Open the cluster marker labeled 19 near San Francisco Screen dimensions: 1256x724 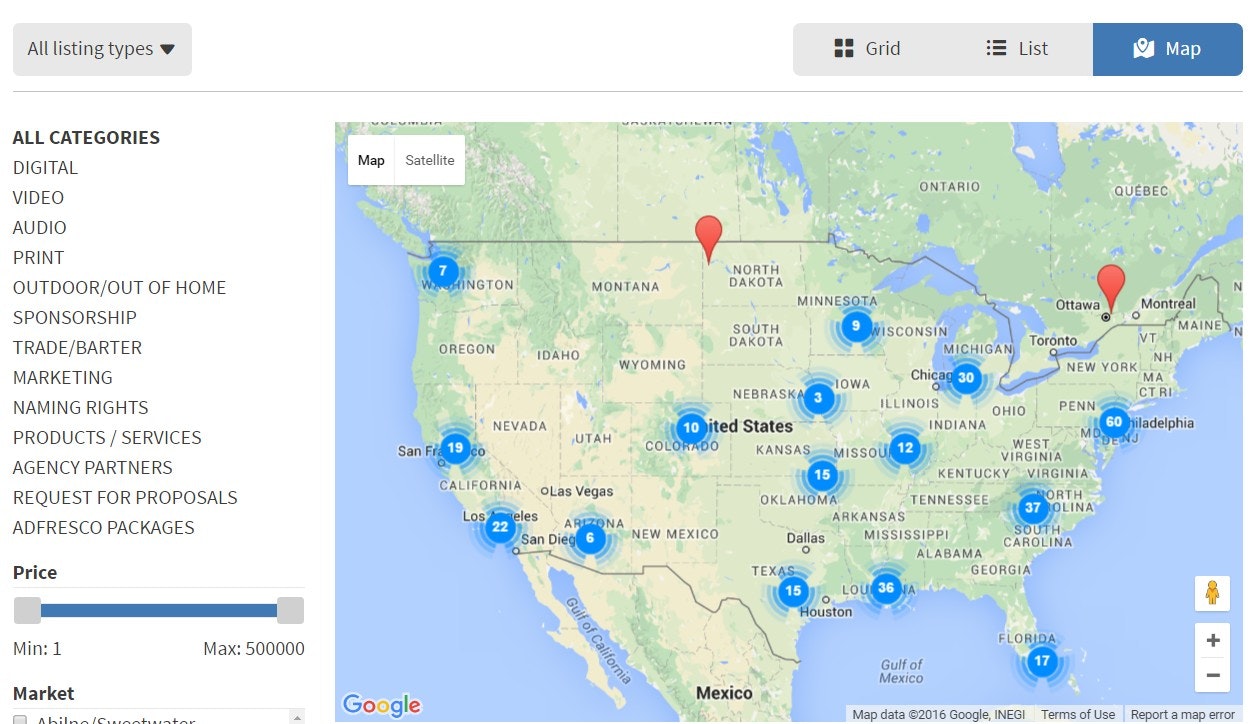tap(455, 447)
